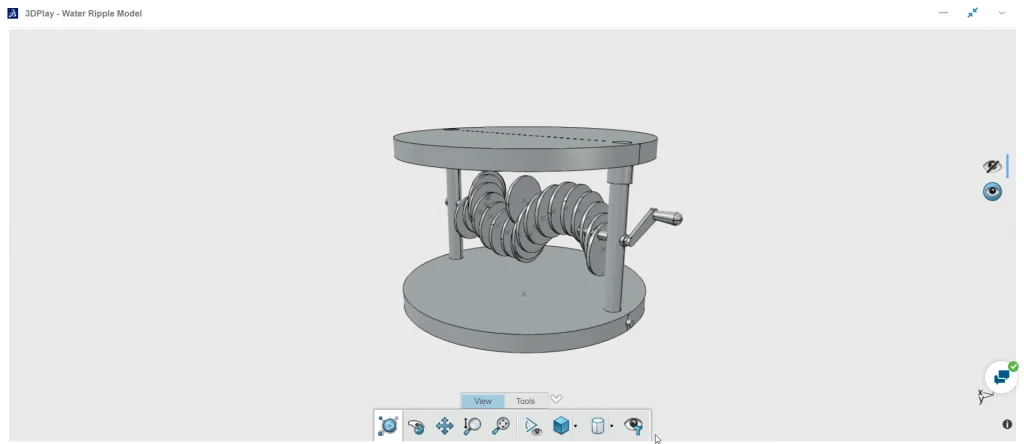The image size is (1024, 444).
Task: Switch to the Tools tab
Action: point(525,401)
